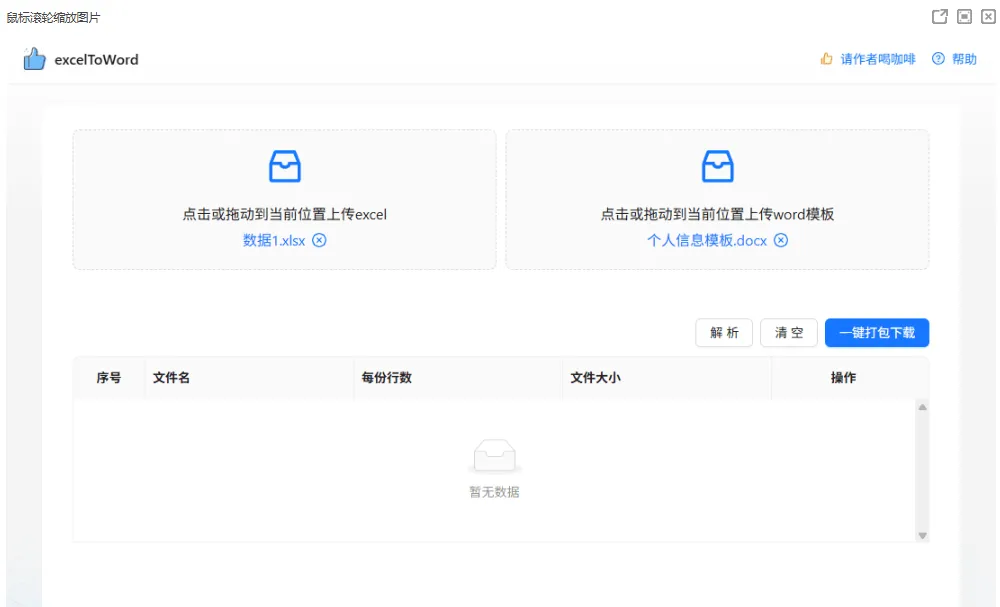
Task: Open the 个人信息模板.docx file link
Action: [x=707, y=240]
